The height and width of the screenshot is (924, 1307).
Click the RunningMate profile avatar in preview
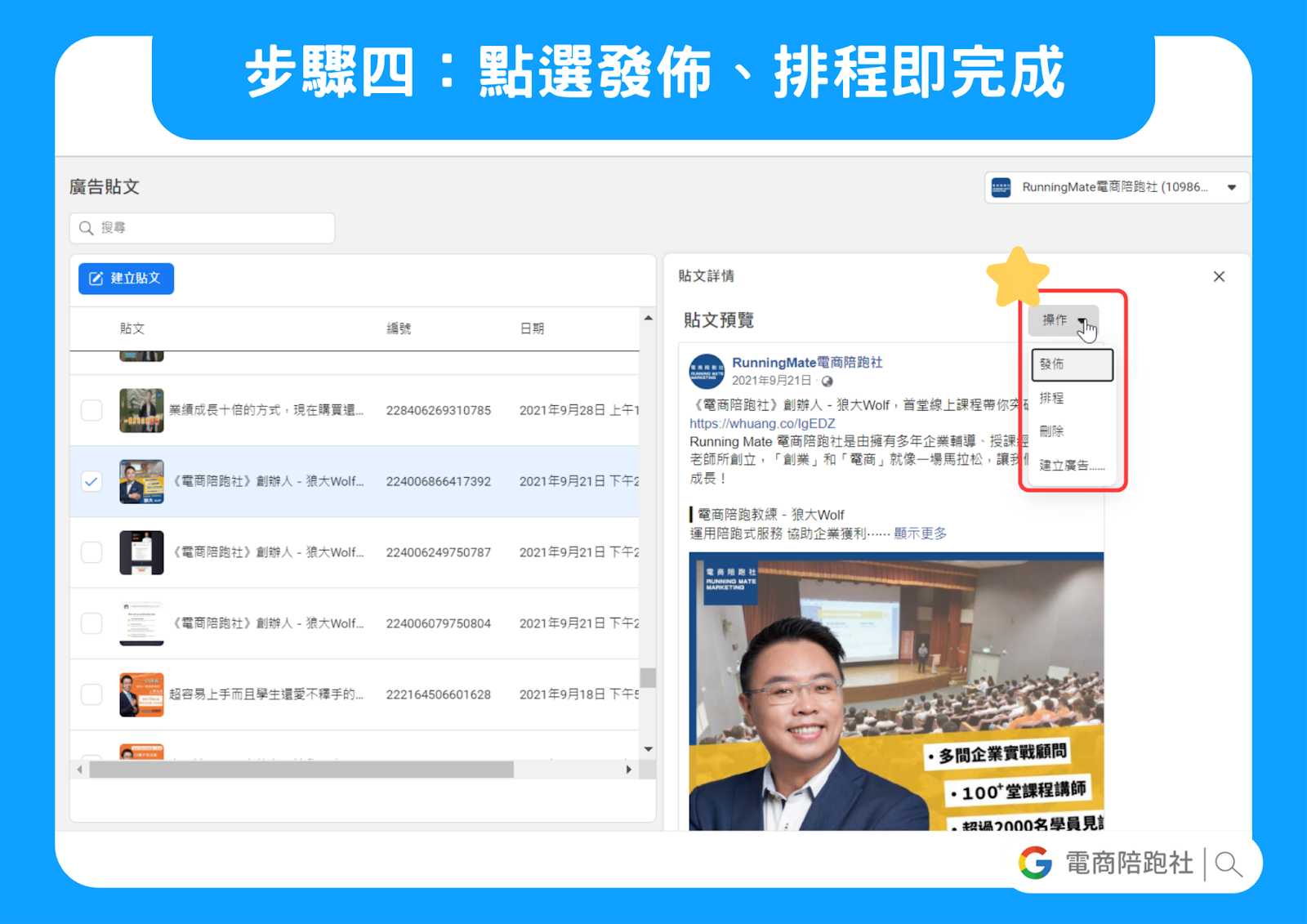pos(707,371)
